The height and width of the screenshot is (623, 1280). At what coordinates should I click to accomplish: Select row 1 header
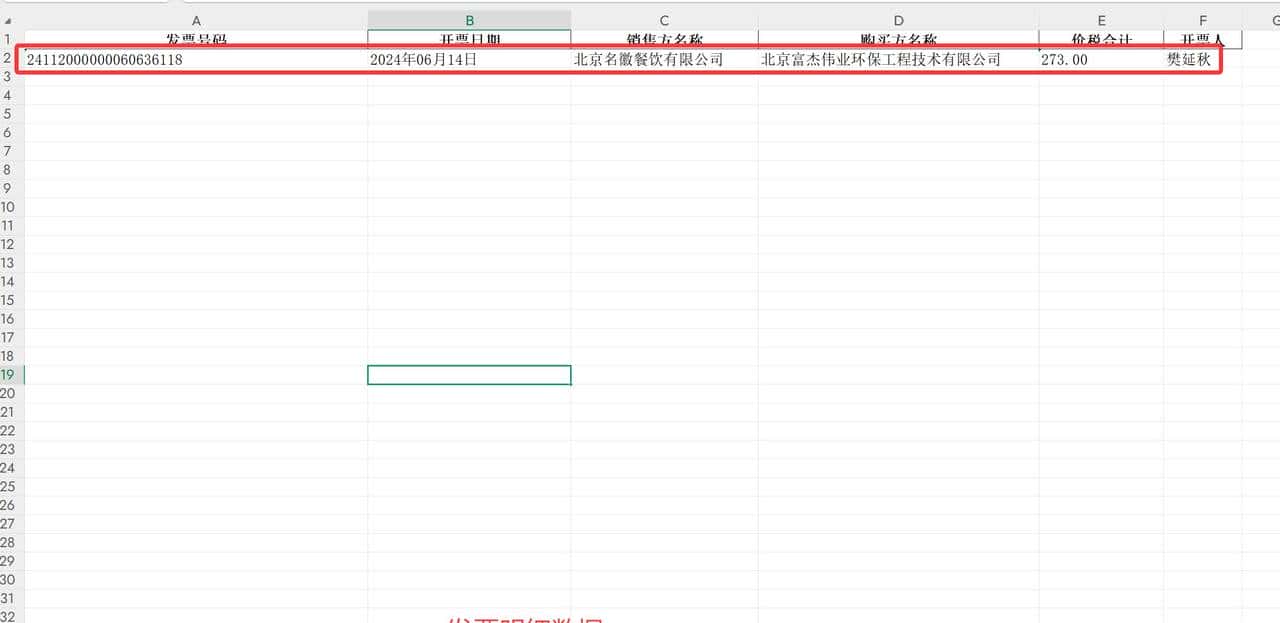9,40
